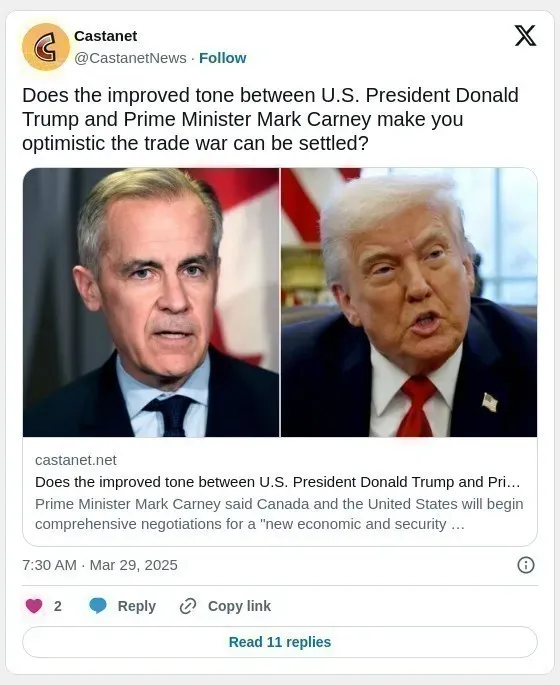Open the X logo in the corner
Viewport: 560px width, 685px height.
[525, 35]
